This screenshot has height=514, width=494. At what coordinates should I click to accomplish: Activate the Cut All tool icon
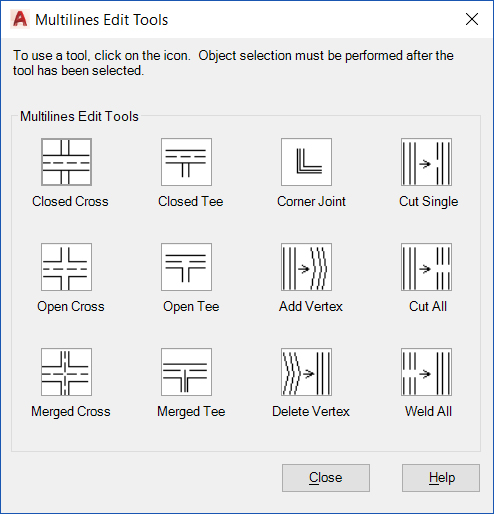(426, 267)
